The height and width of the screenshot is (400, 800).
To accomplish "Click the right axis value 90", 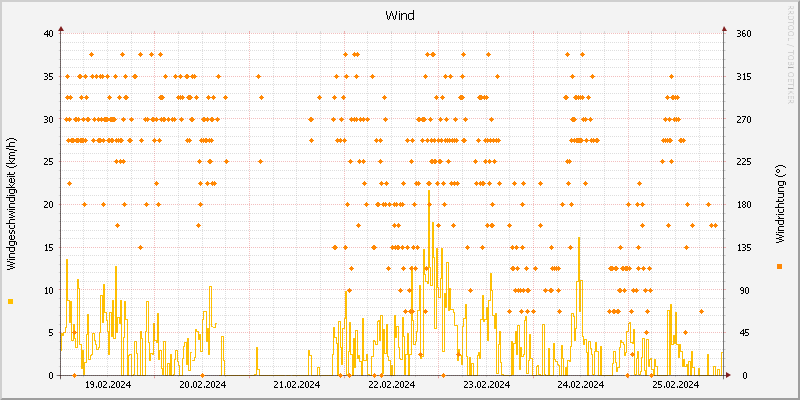I will [743, 290].
